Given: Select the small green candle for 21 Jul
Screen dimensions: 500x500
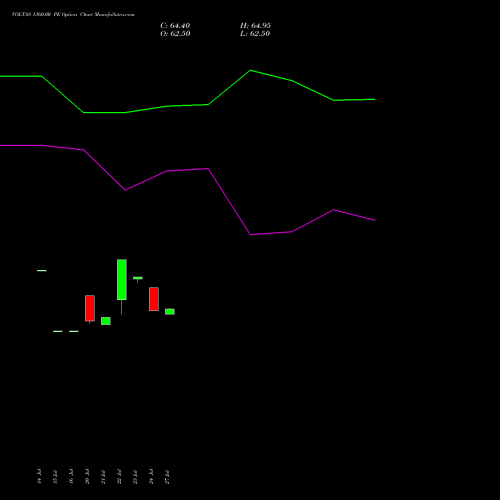Looking at the screenshot, I should (106, 321).
